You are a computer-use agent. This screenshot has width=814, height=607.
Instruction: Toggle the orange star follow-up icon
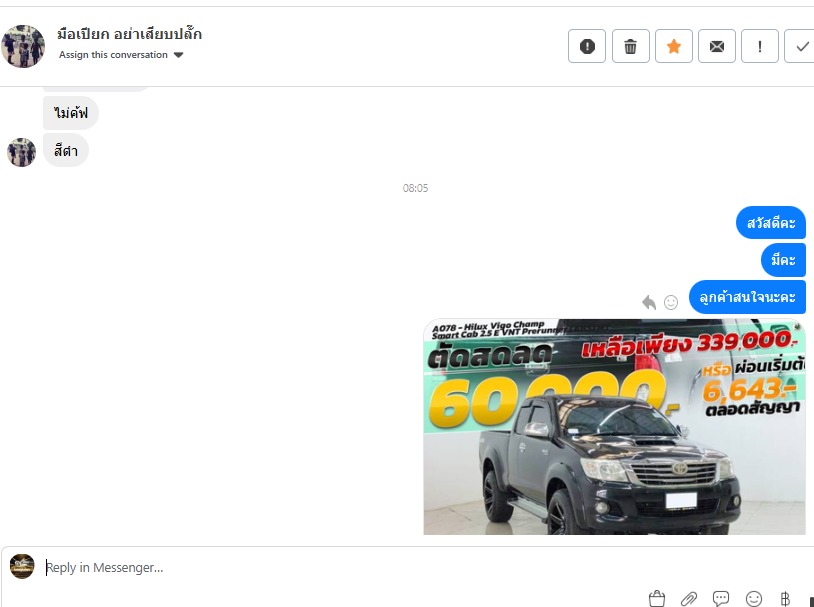click(673, 46)
